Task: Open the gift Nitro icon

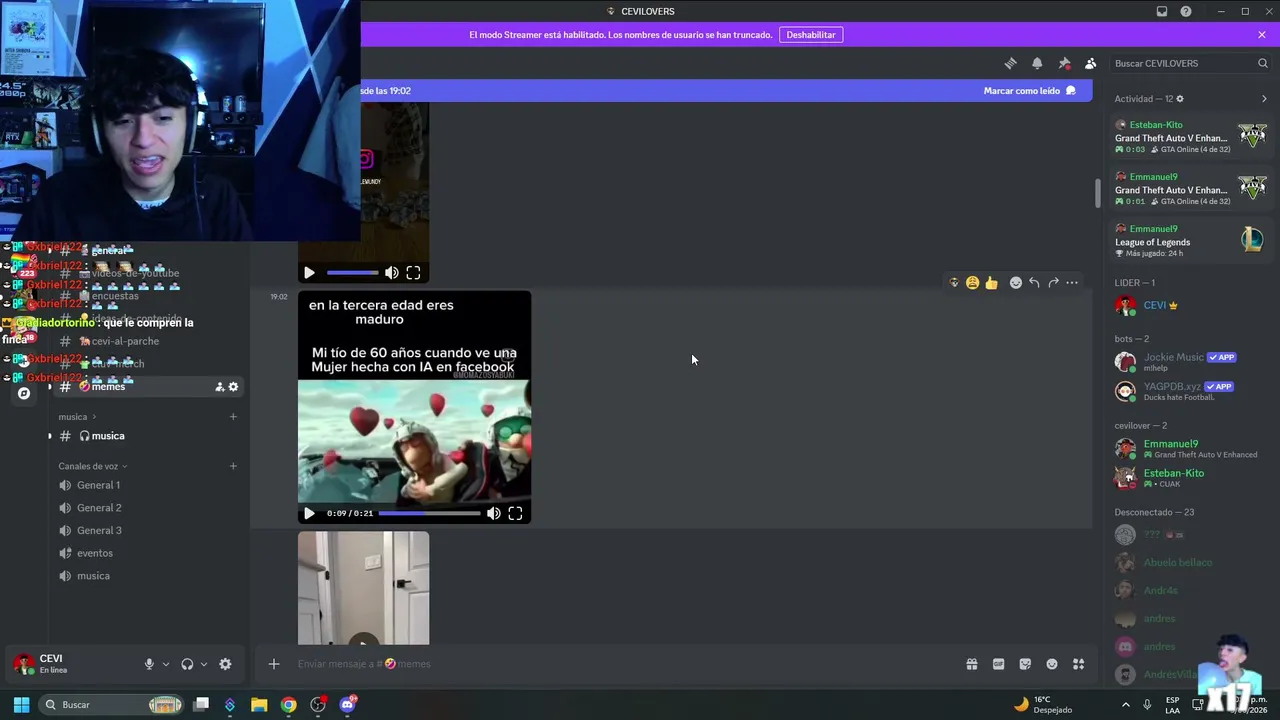Action: point(972,664)
